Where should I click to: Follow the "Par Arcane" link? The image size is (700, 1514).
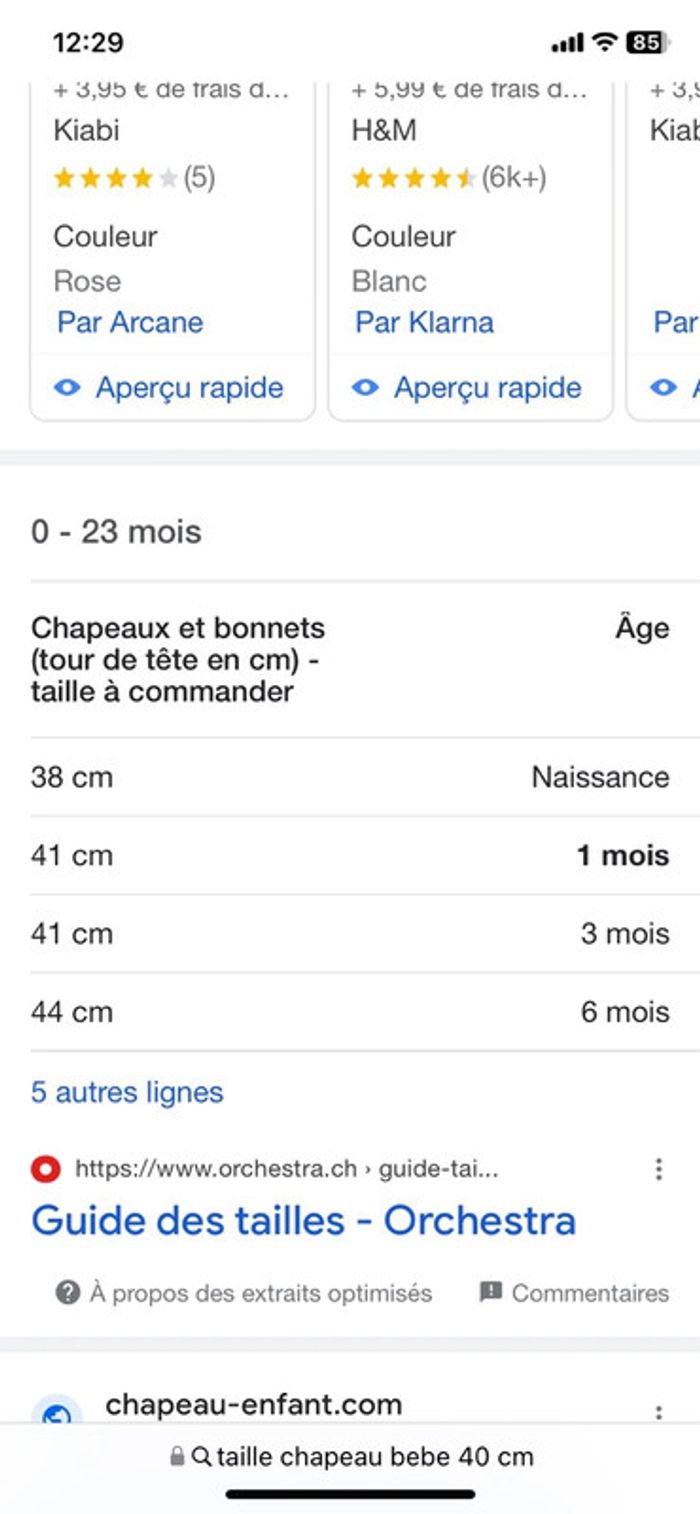[x=130, y=322]
